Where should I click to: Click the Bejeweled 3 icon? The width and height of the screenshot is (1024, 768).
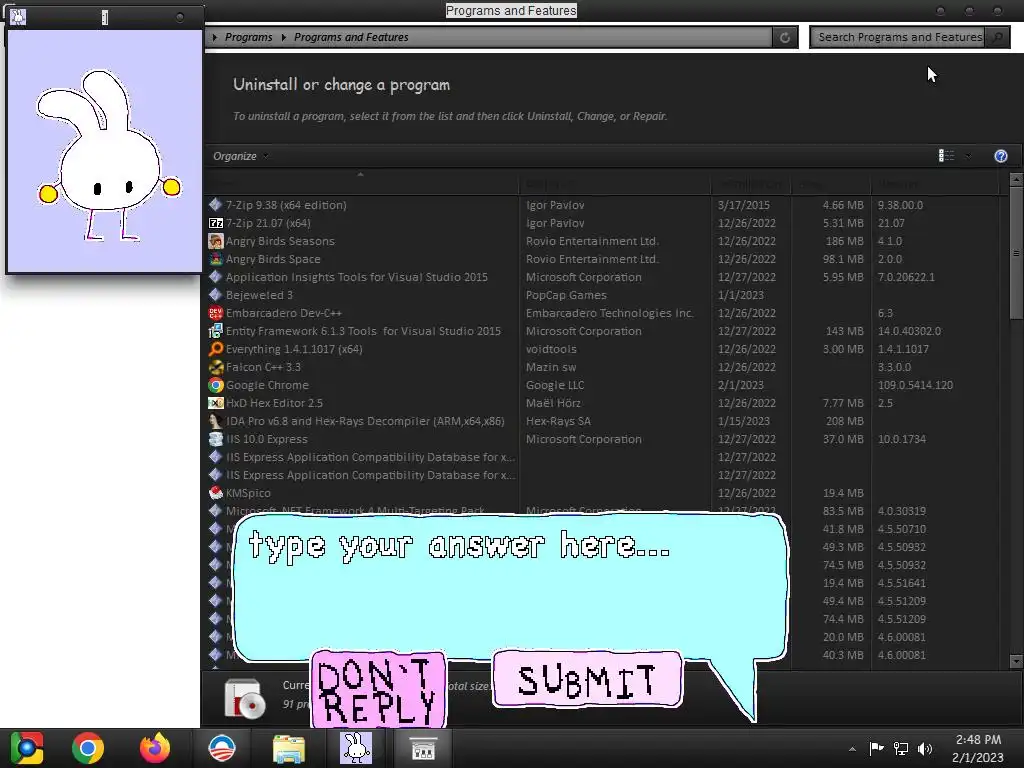point(216,295)
